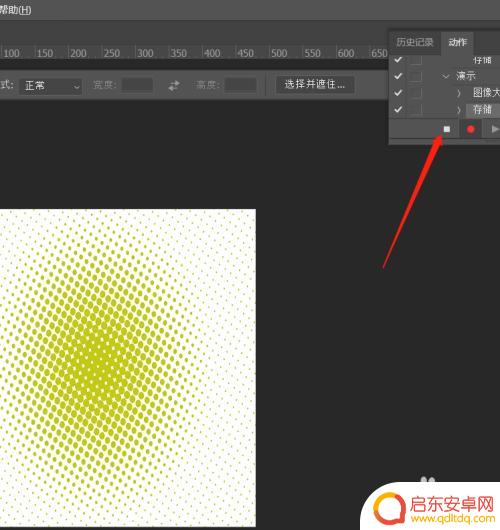Expand the highlighted 存储 step arrow
The height and width of the screenshot is (530, 500).
(x=459, y=110)
